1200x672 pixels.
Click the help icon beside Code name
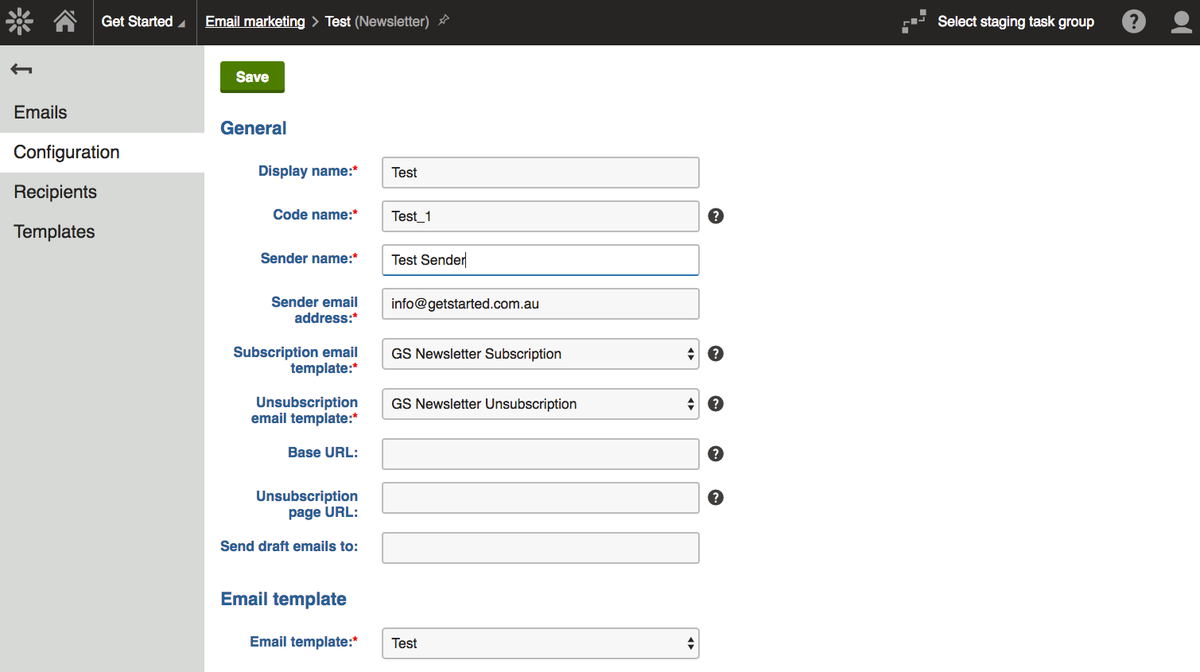[x=715, y=215]
